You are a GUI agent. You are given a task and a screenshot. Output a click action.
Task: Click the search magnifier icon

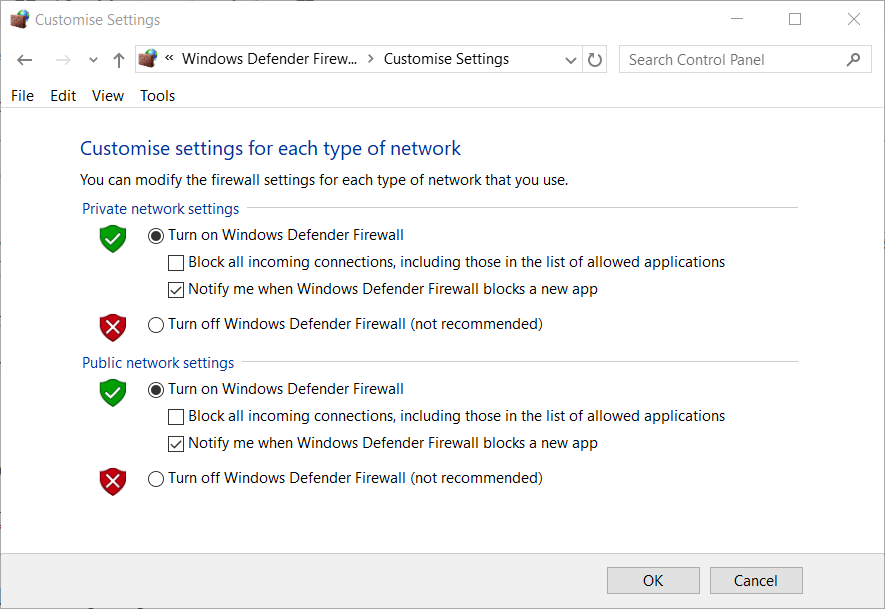point(853,59)
